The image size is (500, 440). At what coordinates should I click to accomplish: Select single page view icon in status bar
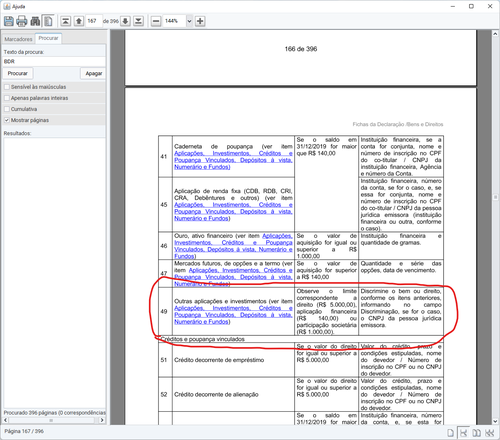(450, 433)
